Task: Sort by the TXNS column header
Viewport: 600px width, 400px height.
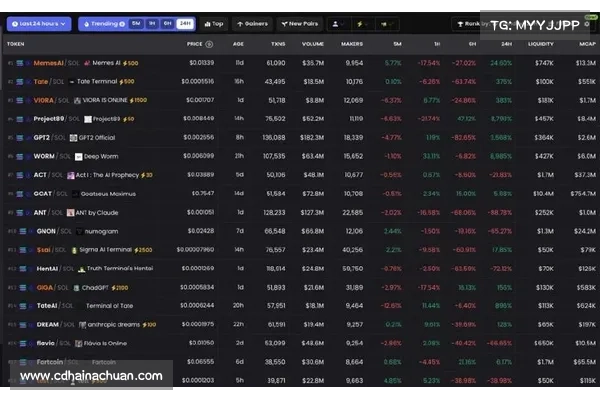Action: click(x=278, y=44)
